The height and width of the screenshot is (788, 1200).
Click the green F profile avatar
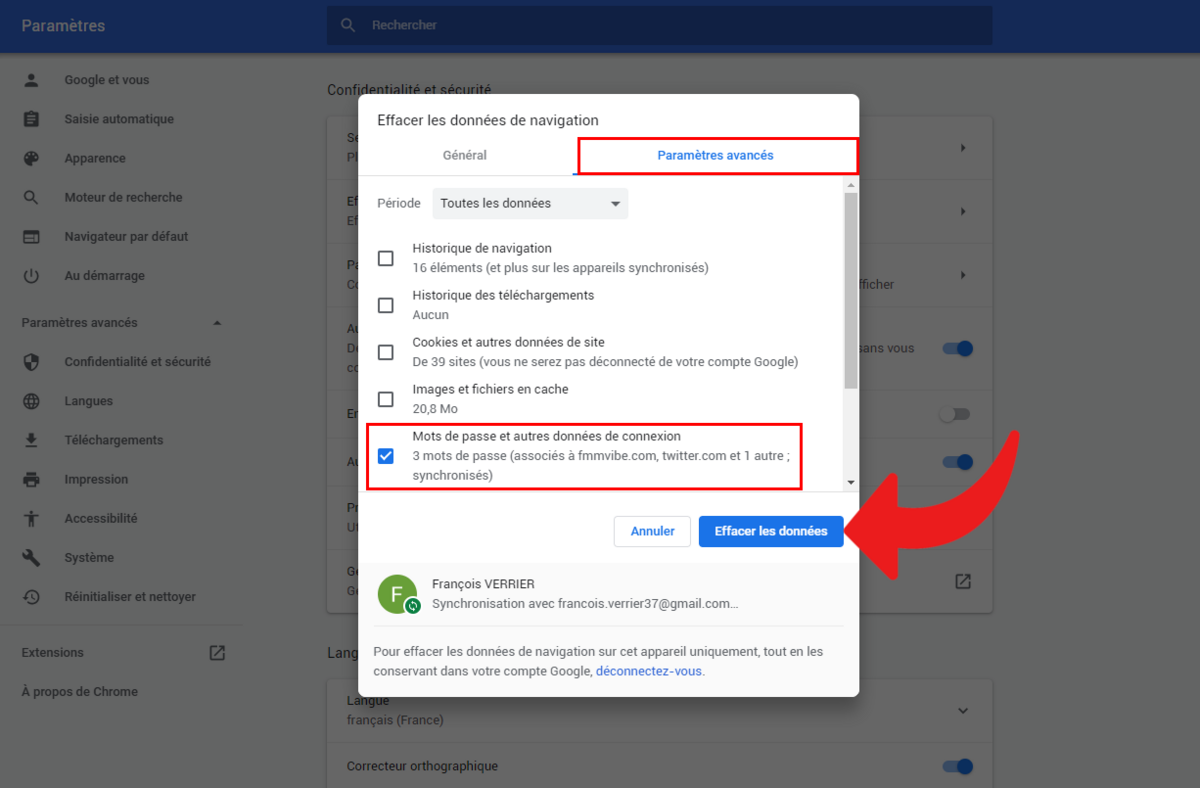[x=397, y=594]
